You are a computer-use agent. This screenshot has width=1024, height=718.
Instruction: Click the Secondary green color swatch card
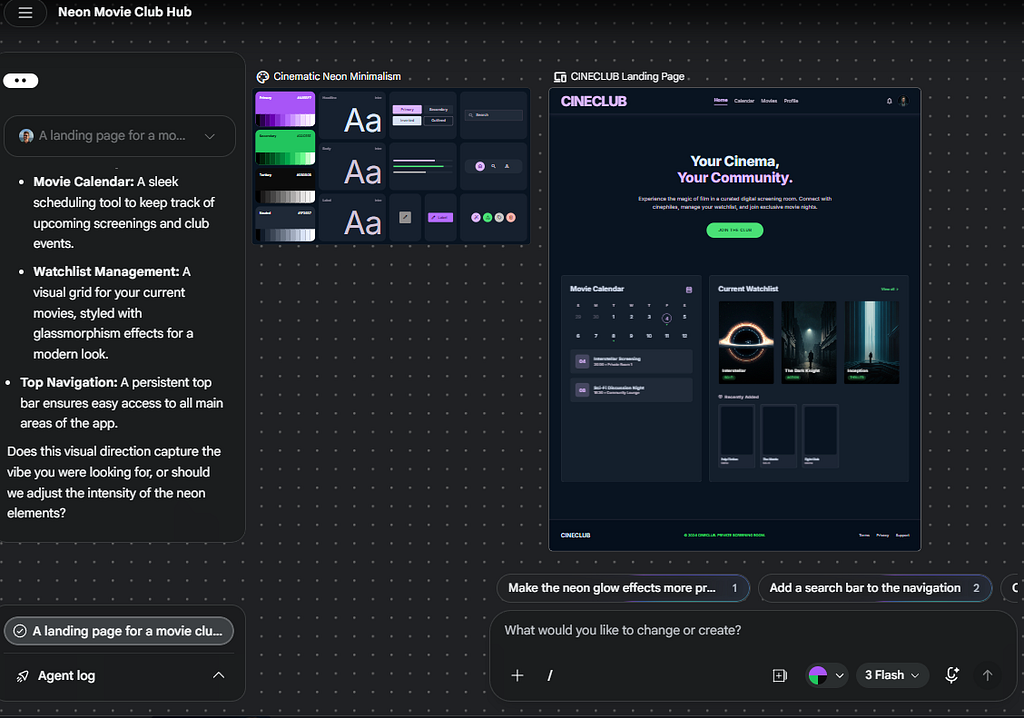pyautogui.click(x=285, y=148)
